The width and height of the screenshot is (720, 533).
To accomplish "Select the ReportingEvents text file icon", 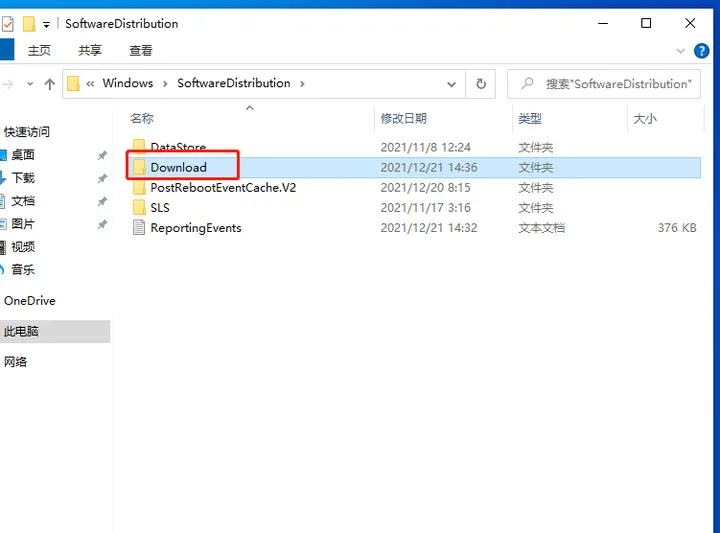I will pos(139,228).
